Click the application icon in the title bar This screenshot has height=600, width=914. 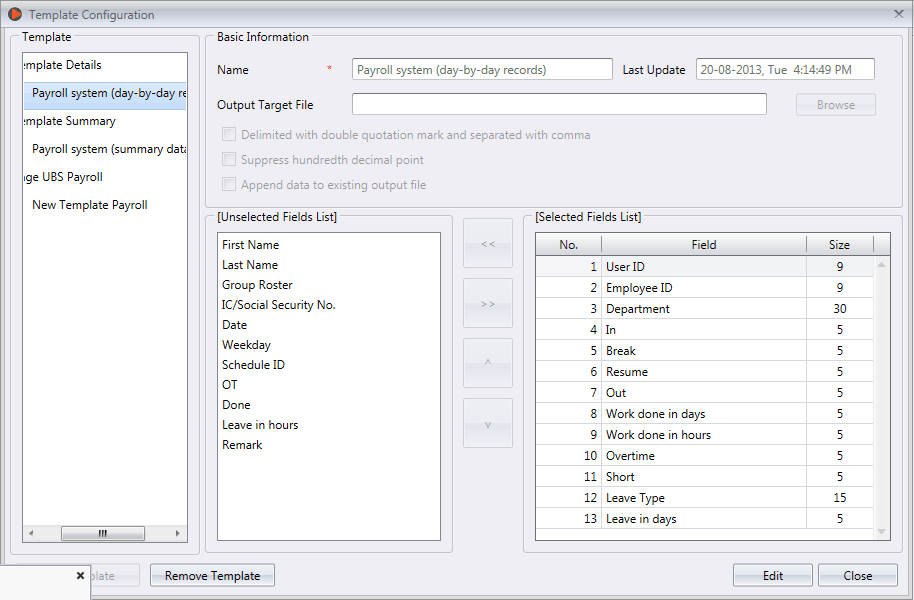coord(13,14)
